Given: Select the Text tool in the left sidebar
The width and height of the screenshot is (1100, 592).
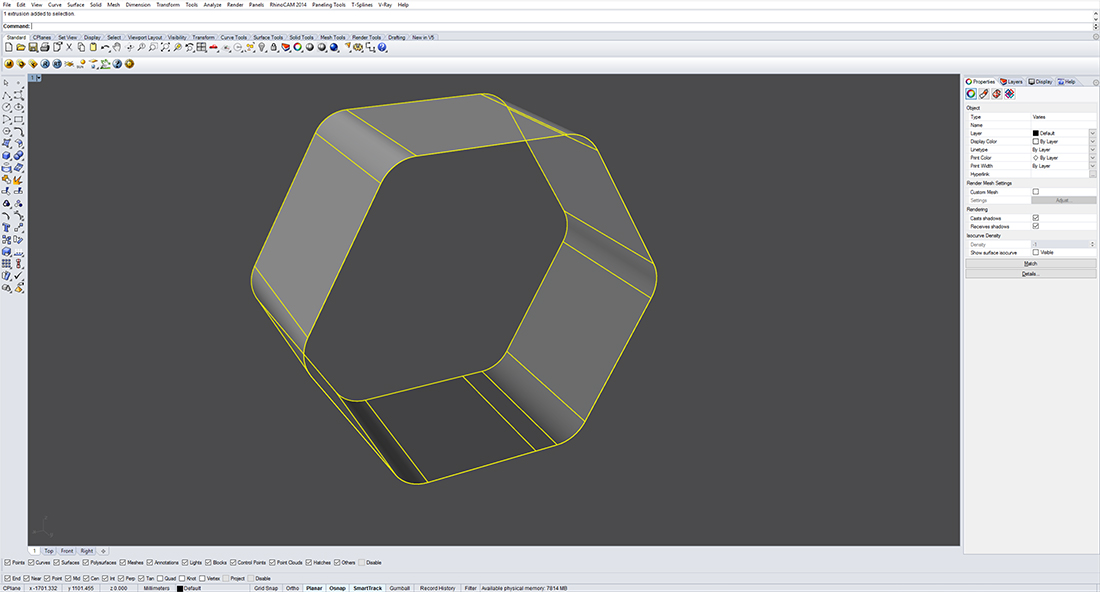Looking at the screenshot, I should 6,227.
